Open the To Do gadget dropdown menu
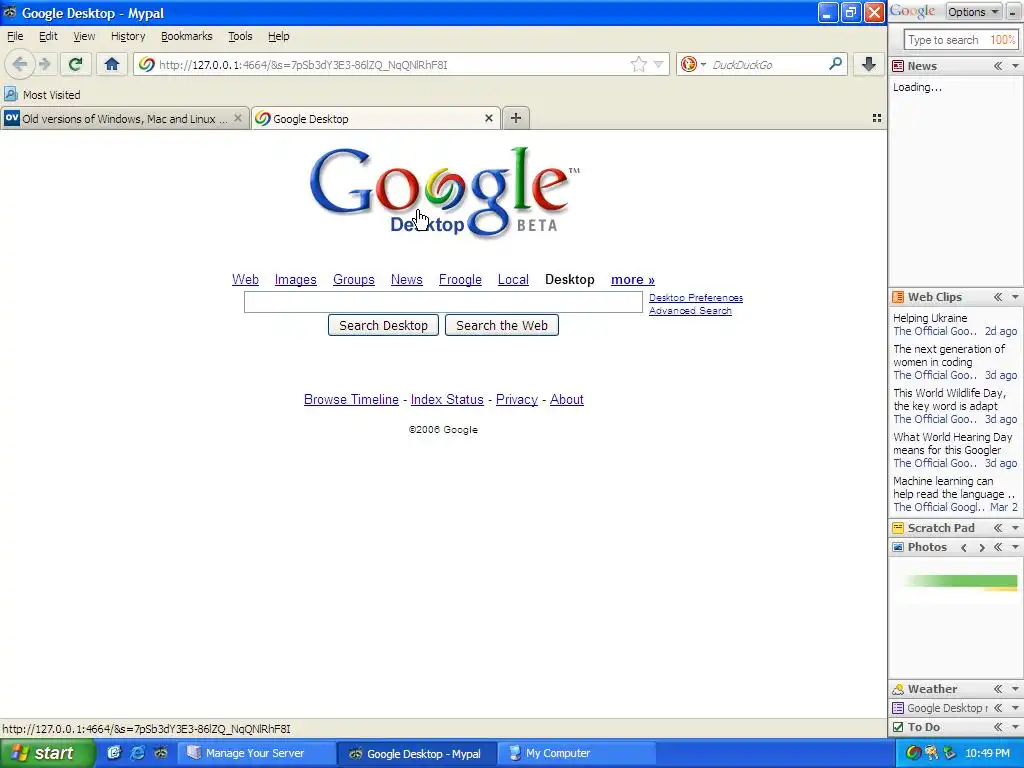The image size is (1024, 768). [x=1015, y=727]
